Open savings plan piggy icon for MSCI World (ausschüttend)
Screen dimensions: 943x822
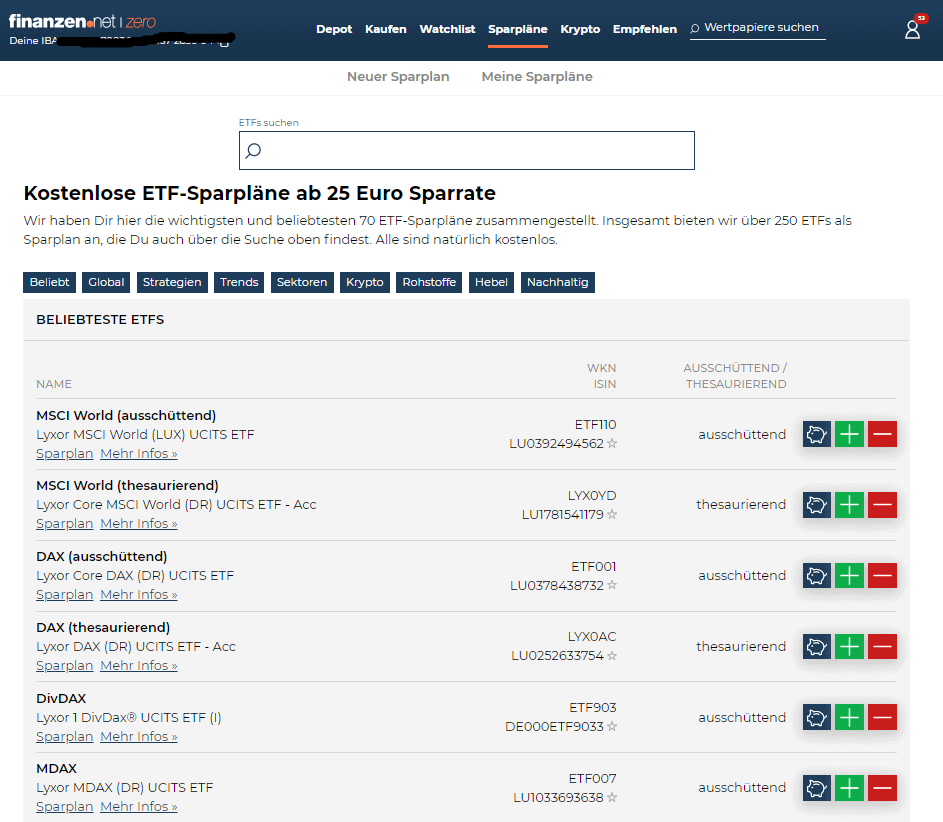817,434
